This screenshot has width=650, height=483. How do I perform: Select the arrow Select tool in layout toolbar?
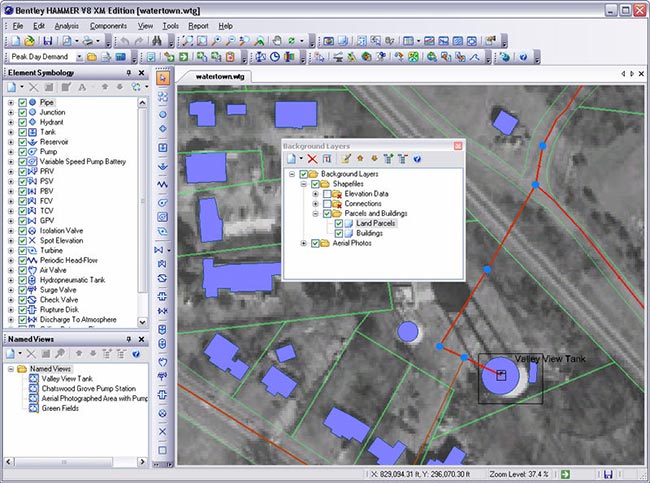click(x=164, y=78)
